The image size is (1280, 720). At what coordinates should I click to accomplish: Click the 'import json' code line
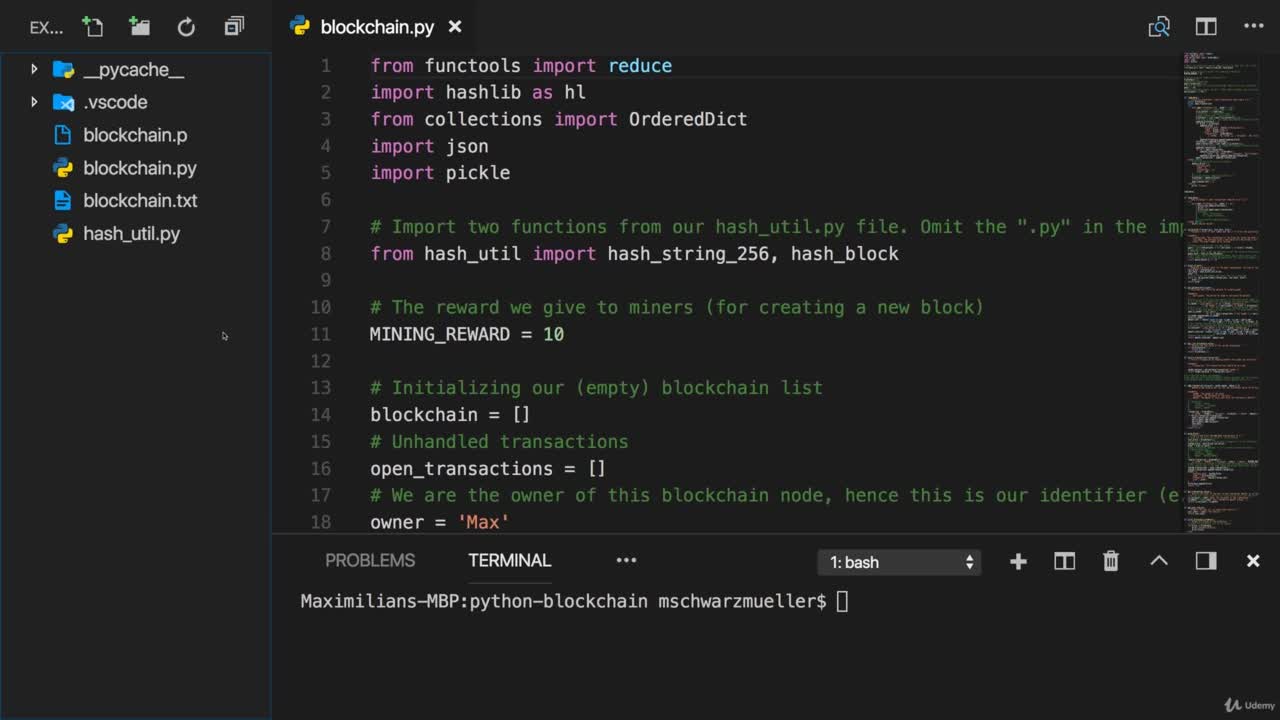pos(429,146)
